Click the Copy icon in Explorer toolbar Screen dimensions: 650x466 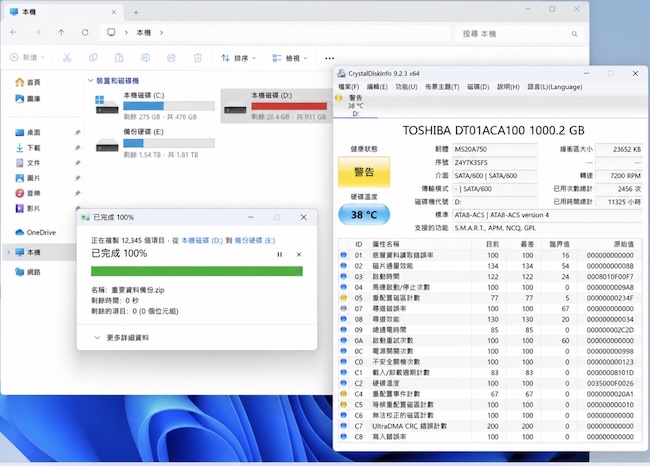[93, 58]
